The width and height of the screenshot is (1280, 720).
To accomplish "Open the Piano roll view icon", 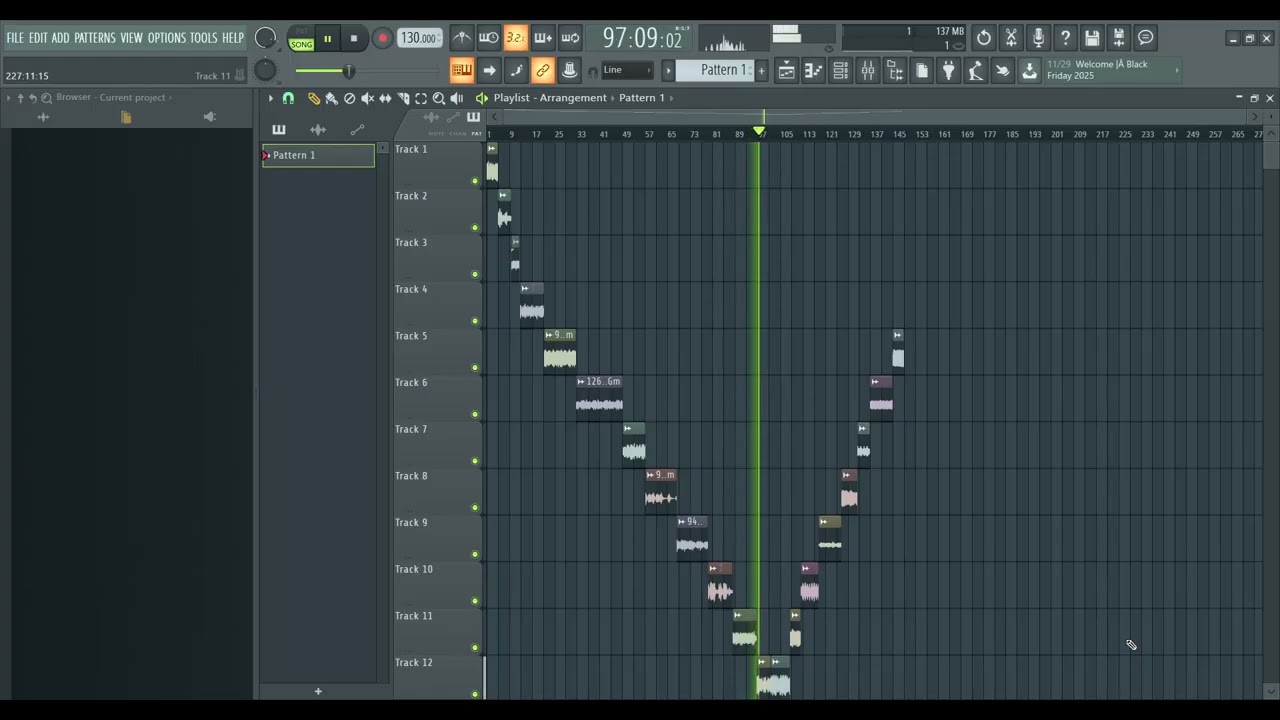I will pyautogui.click(x=814, y=70).
